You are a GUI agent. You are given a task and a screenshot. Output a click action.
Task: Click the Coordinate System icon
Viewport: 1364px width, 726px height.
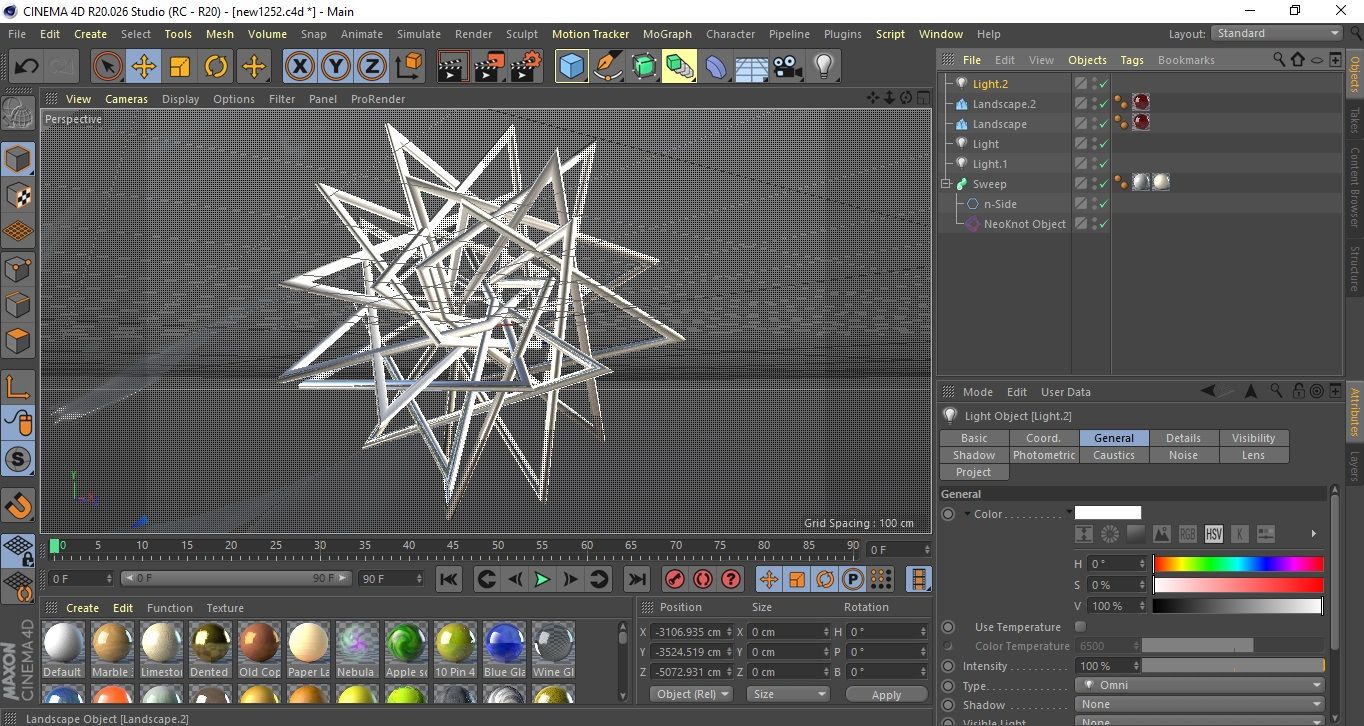(408, 67)
